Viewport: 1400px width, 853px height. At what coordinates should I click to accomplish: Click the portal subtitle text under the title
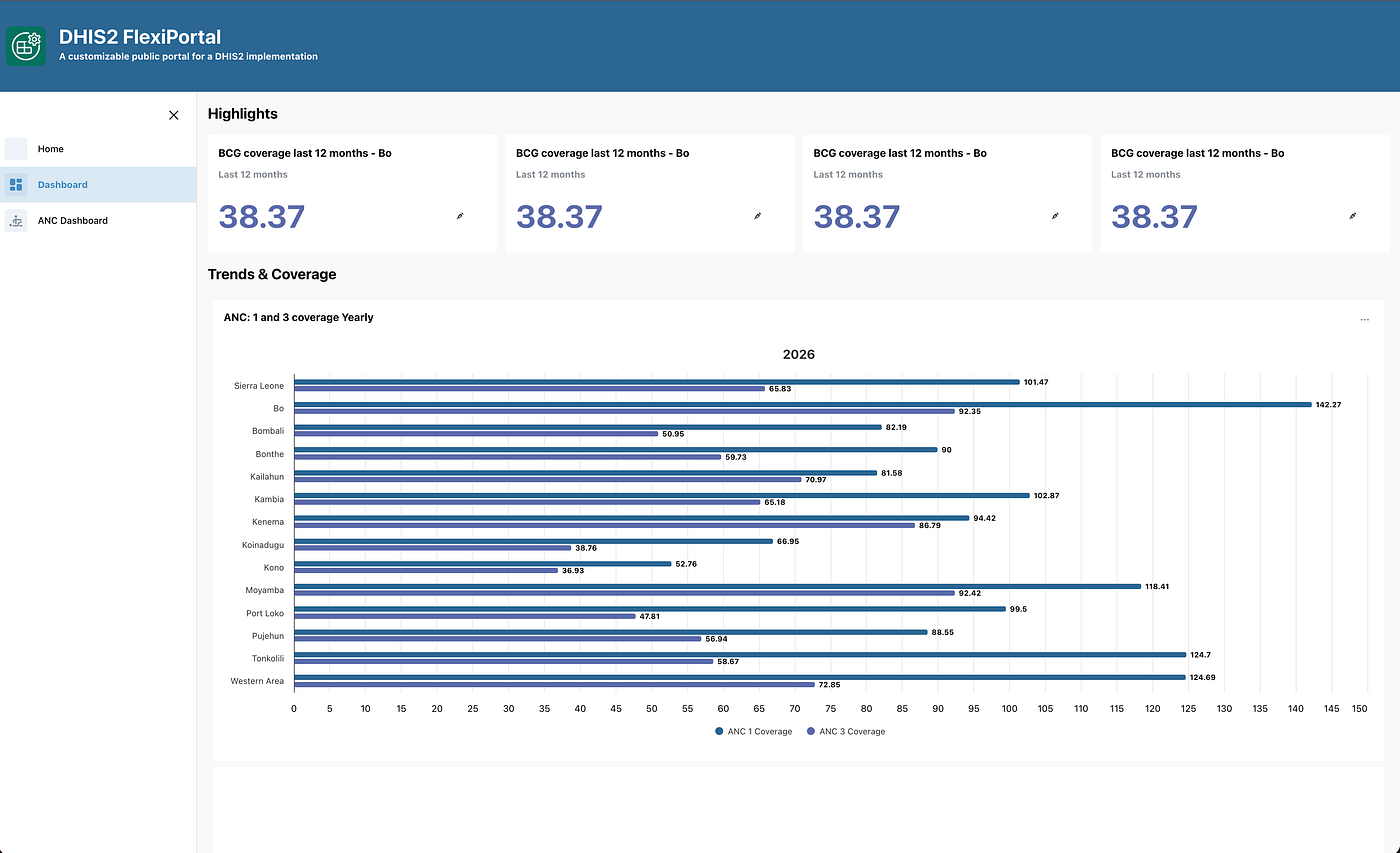188,57
